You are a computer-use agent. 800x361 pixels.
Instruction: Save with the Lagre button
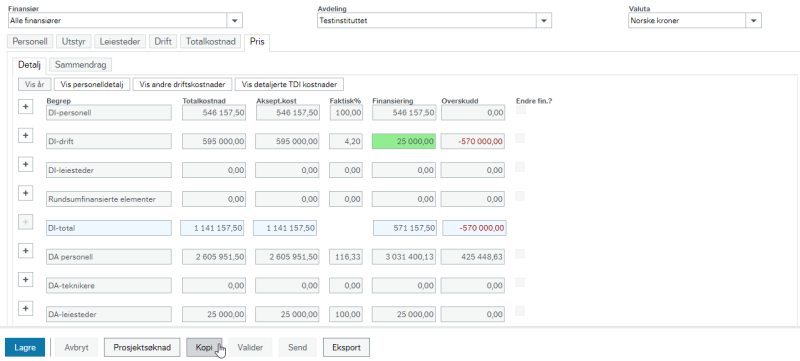(x=25, y=347)
